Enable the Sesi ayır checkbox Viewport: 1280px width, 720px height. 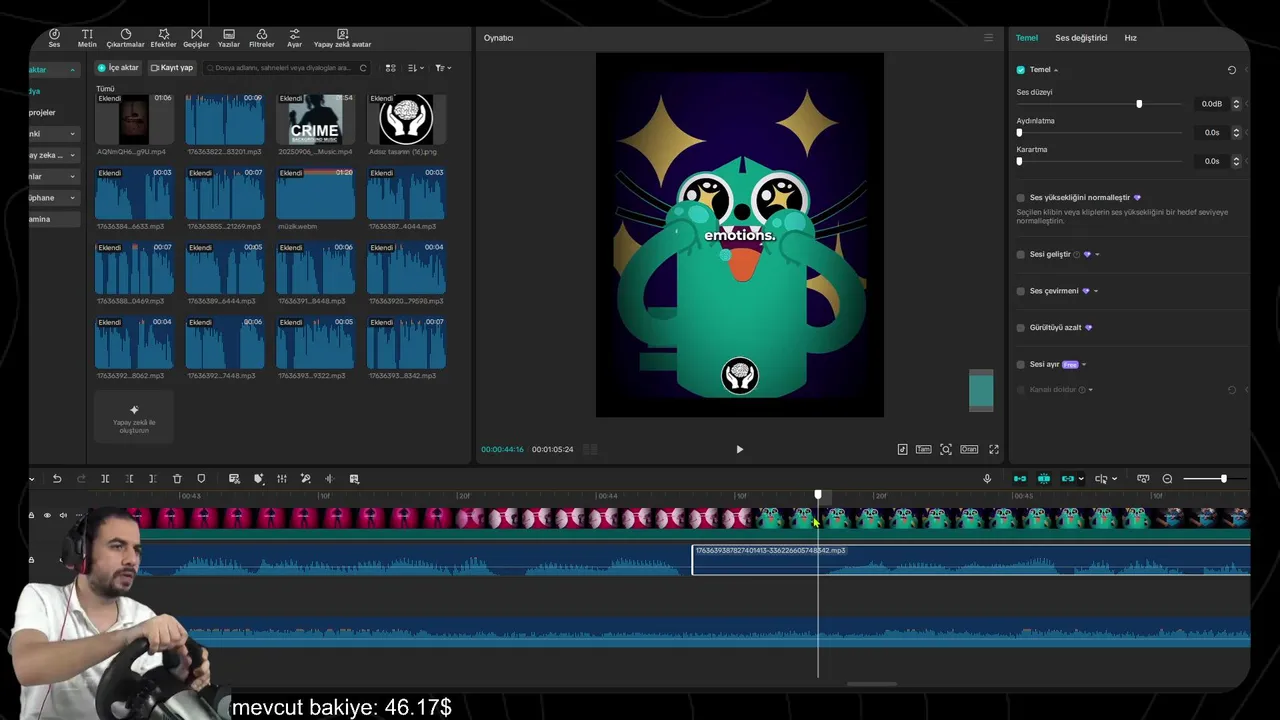[x=1020, y=365]
